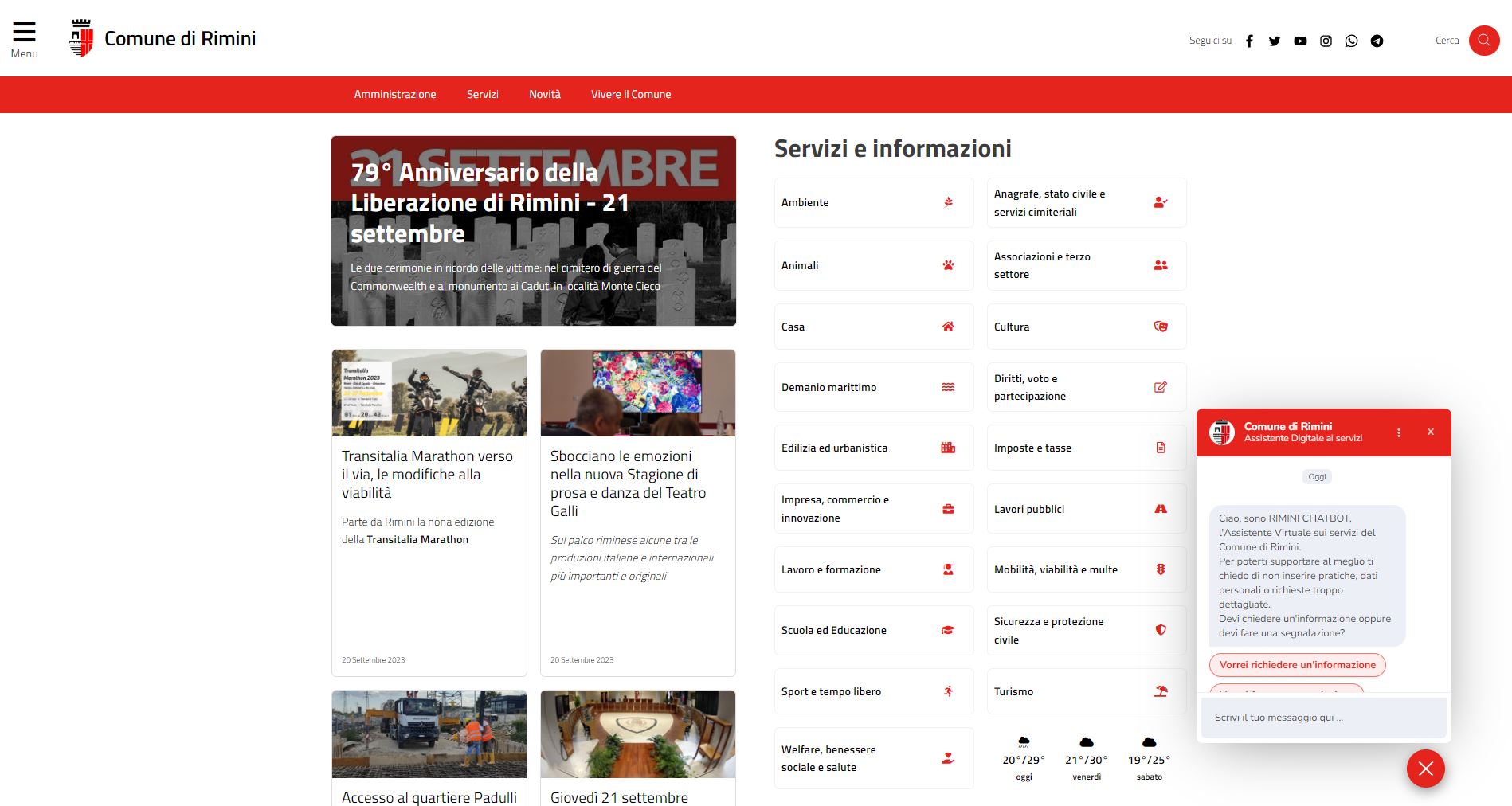Click the Instagram icon in header
Viewport: 1512px width, 806px height.
[1326, 41]
